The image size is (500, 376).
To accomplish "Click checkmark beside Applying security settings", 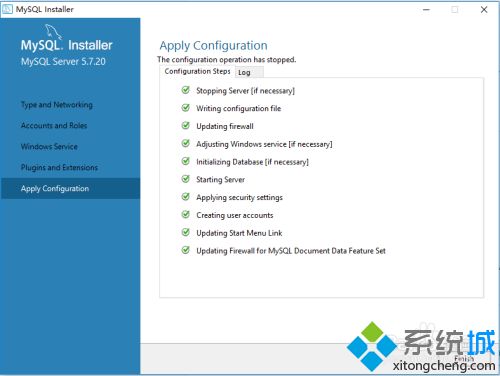I will (x=186, y=197).
